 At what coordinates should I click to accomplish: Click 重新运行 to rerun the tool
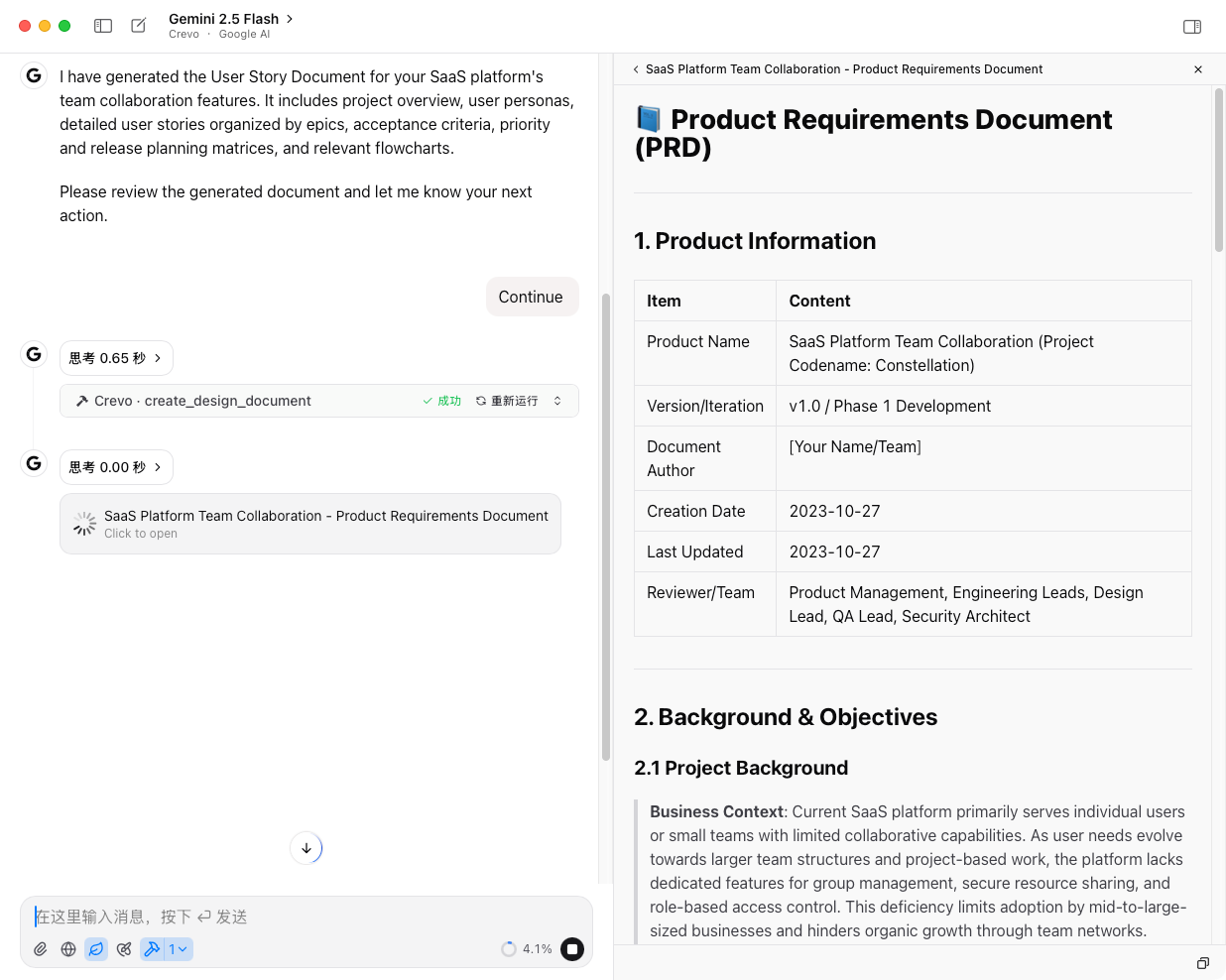[x=507, y=401]
